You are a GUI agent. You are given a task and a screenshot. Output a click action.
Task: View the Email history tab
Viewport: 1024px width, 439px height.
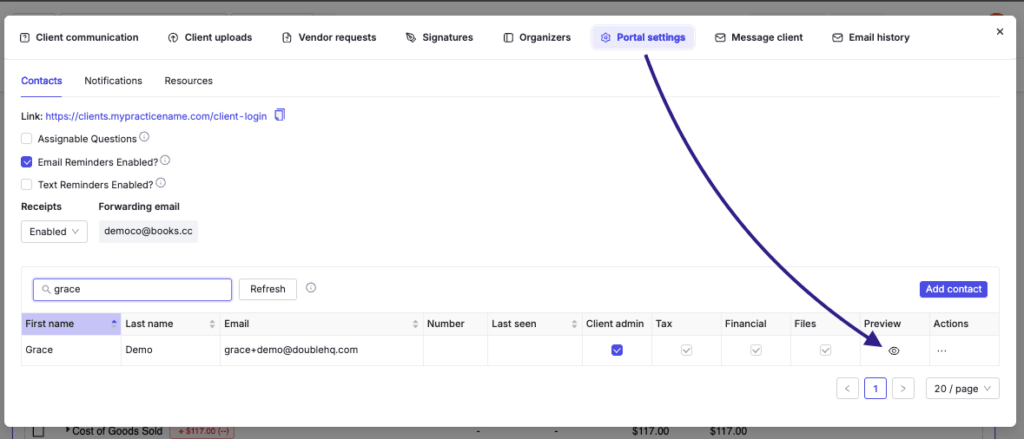coord(871,37)
